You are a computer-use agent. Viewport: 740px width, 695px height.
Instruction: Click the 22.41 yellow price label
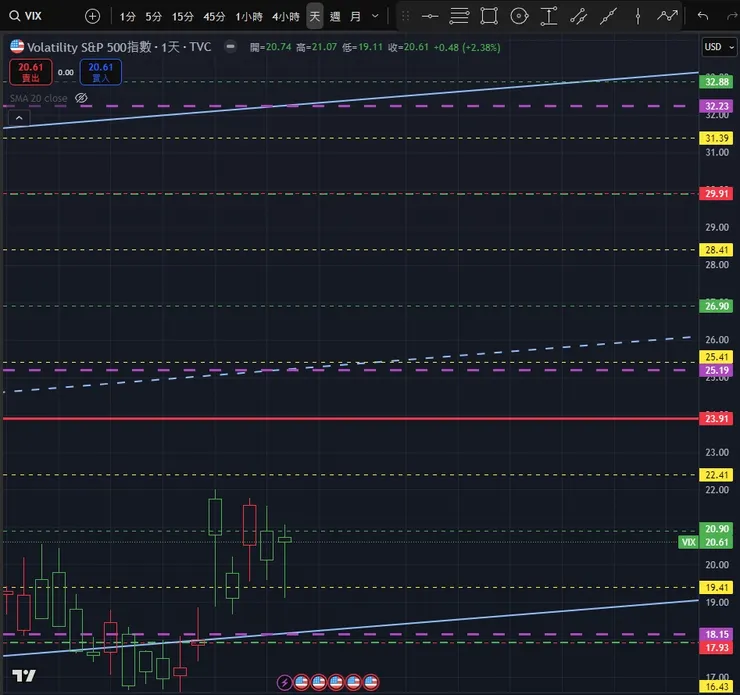pyautogui.click(x=716, y=475)
